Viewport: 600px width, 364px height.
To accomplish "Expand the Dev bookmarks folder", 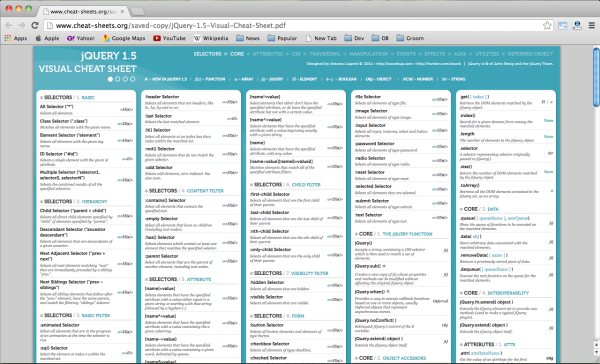I will [354, 38].
